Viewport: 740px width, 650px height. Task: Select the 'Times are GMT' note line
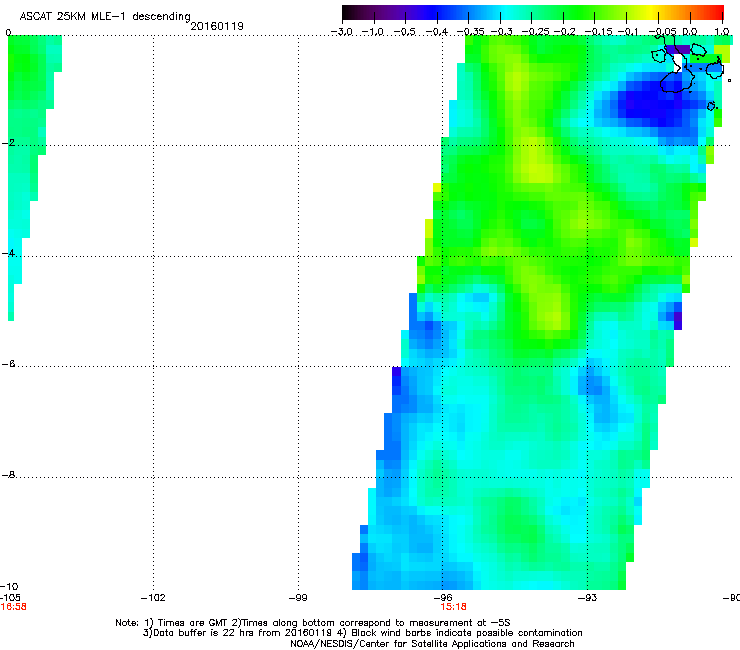coord(313,623)
